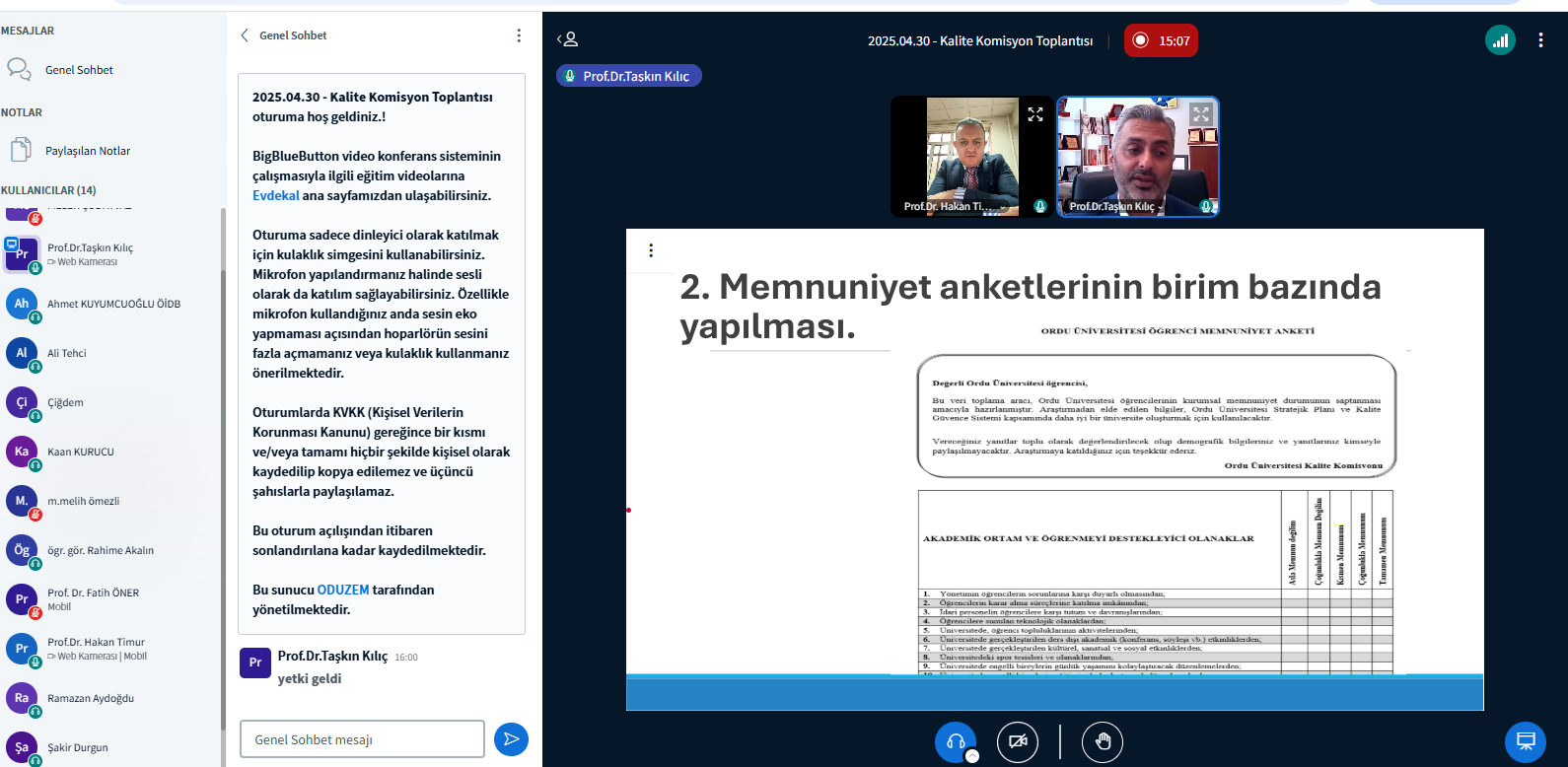Toggle the listen-only headphone audio button
The height and width of the screenshot is (767, 1568).
tap(956, 742)
